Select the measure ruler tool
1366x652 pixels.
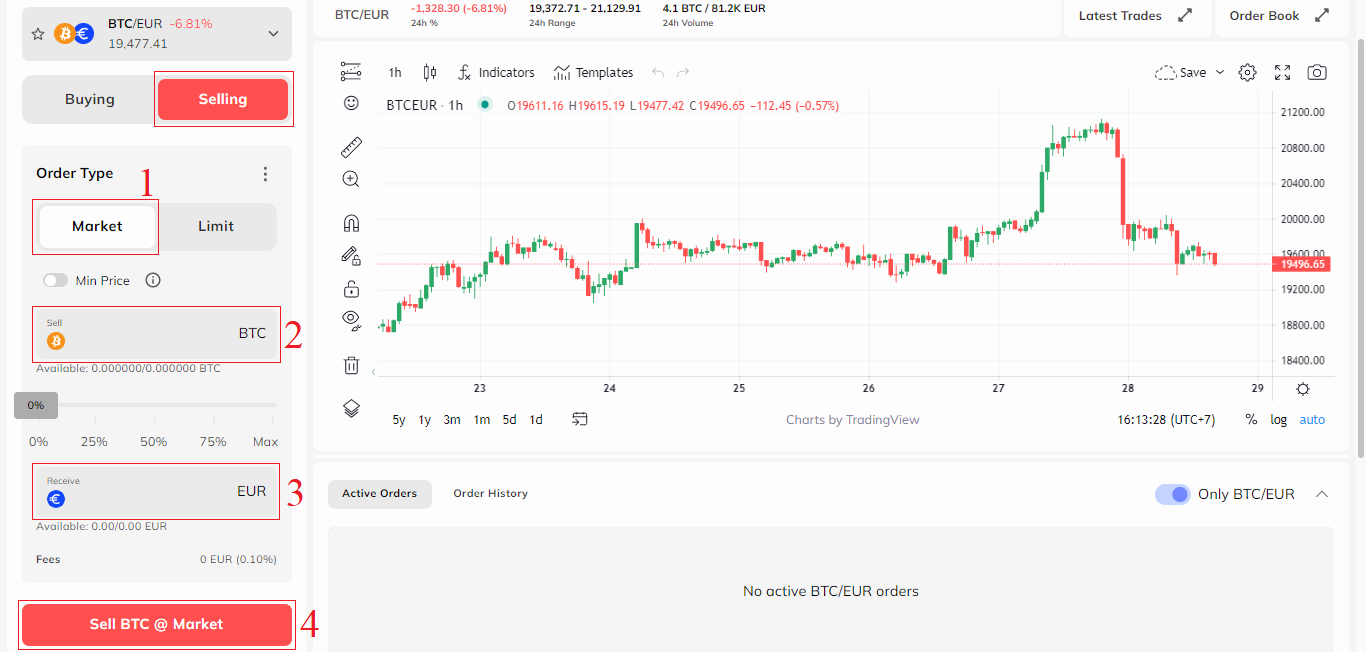[x=350, y=147]
